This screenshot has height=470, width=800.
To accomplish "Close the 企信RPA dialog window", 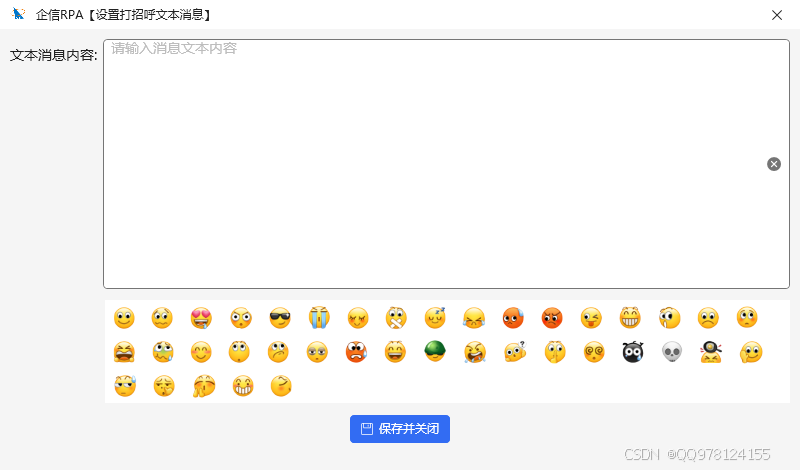I will (x=777, y=15).
